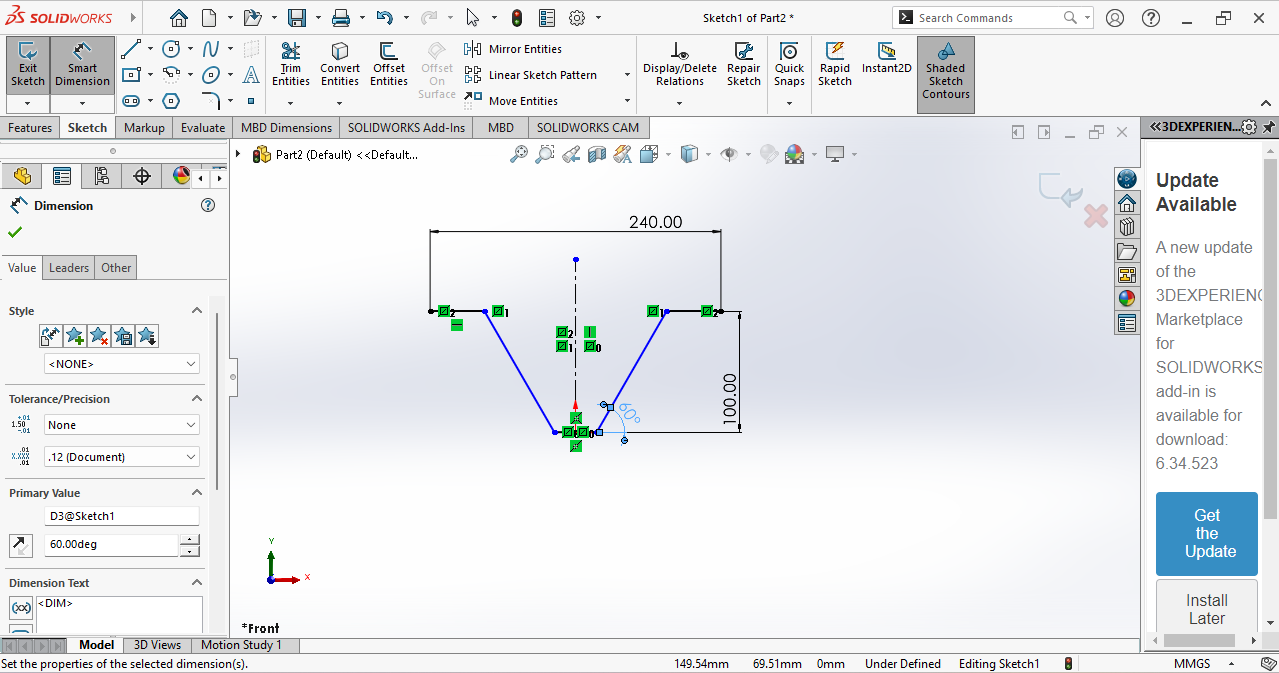
Task: Click the green OK checkmark
Action: click(15, 232)
